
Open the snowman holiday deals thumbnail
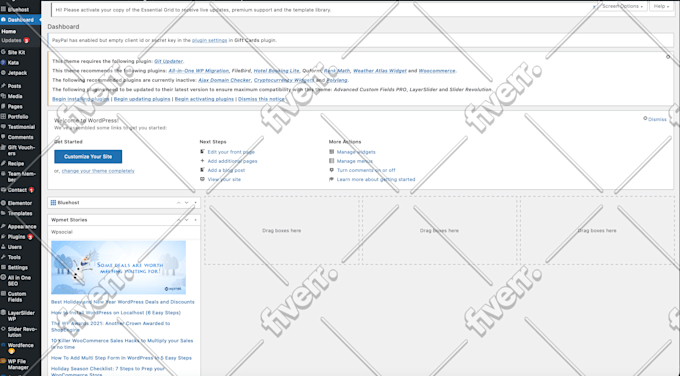coord(118,268)
